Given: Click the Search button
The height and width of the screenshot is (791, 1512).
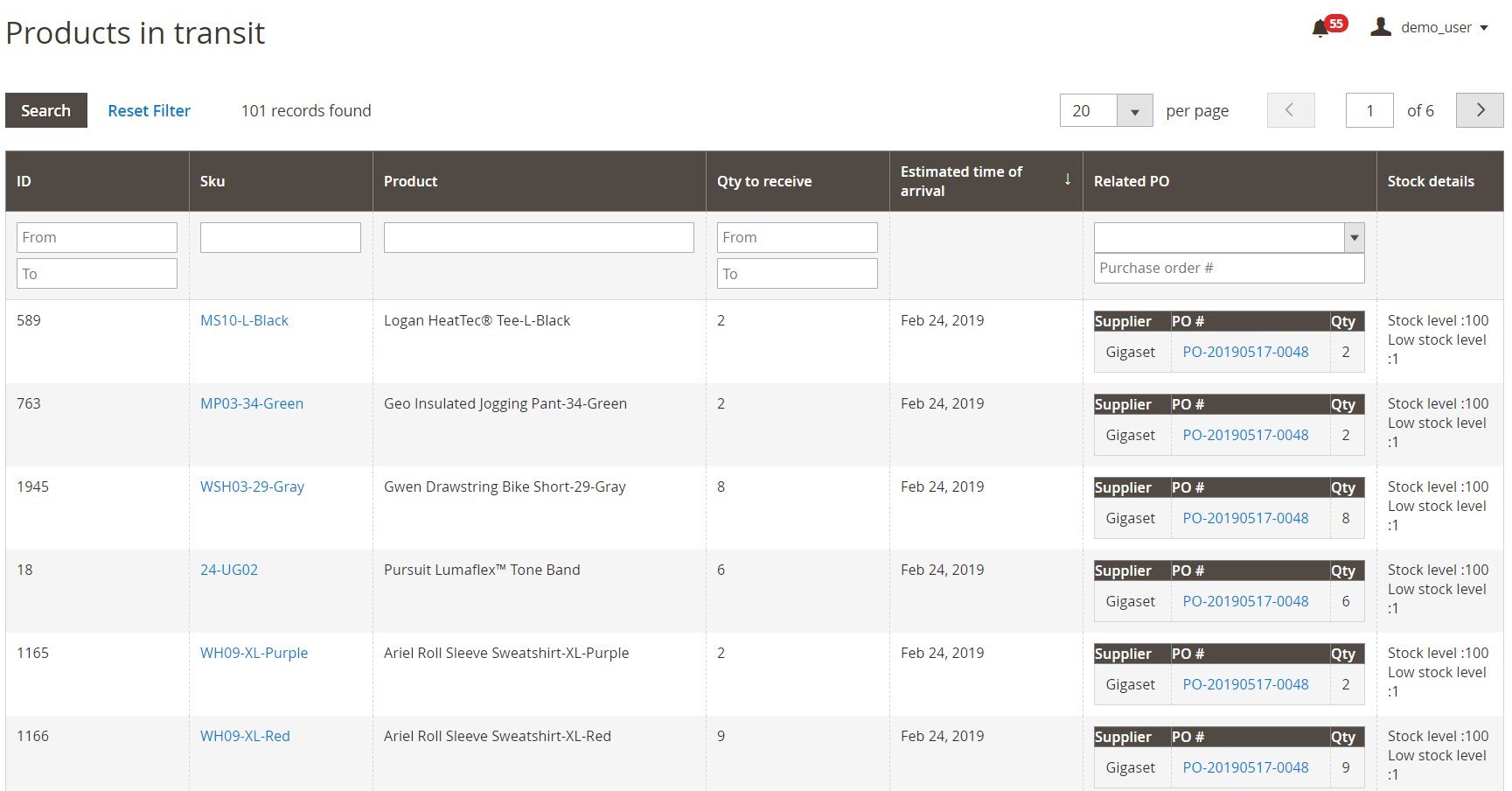Looking at the screenshot, I should (46, 110).
